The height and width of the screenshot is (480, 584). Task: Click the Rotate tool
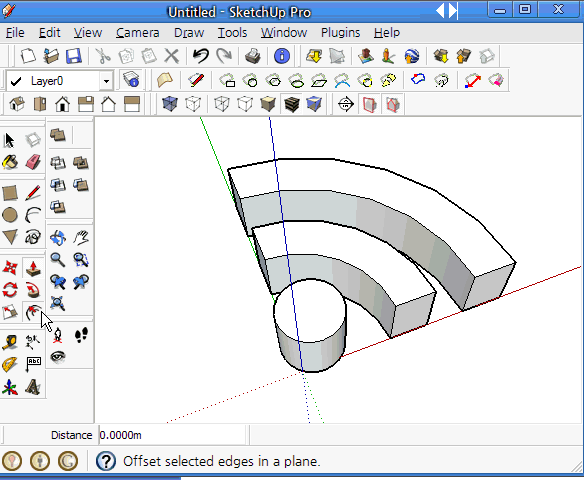point(10,290)
